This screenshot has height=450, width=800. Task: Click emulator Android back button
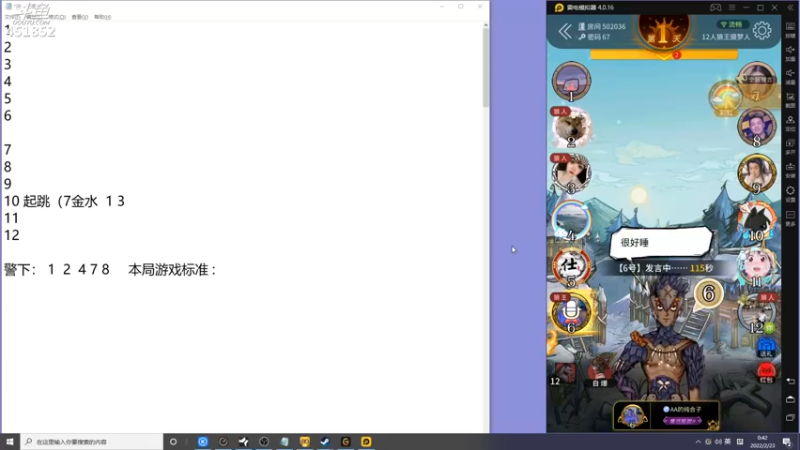coord(790,381)
